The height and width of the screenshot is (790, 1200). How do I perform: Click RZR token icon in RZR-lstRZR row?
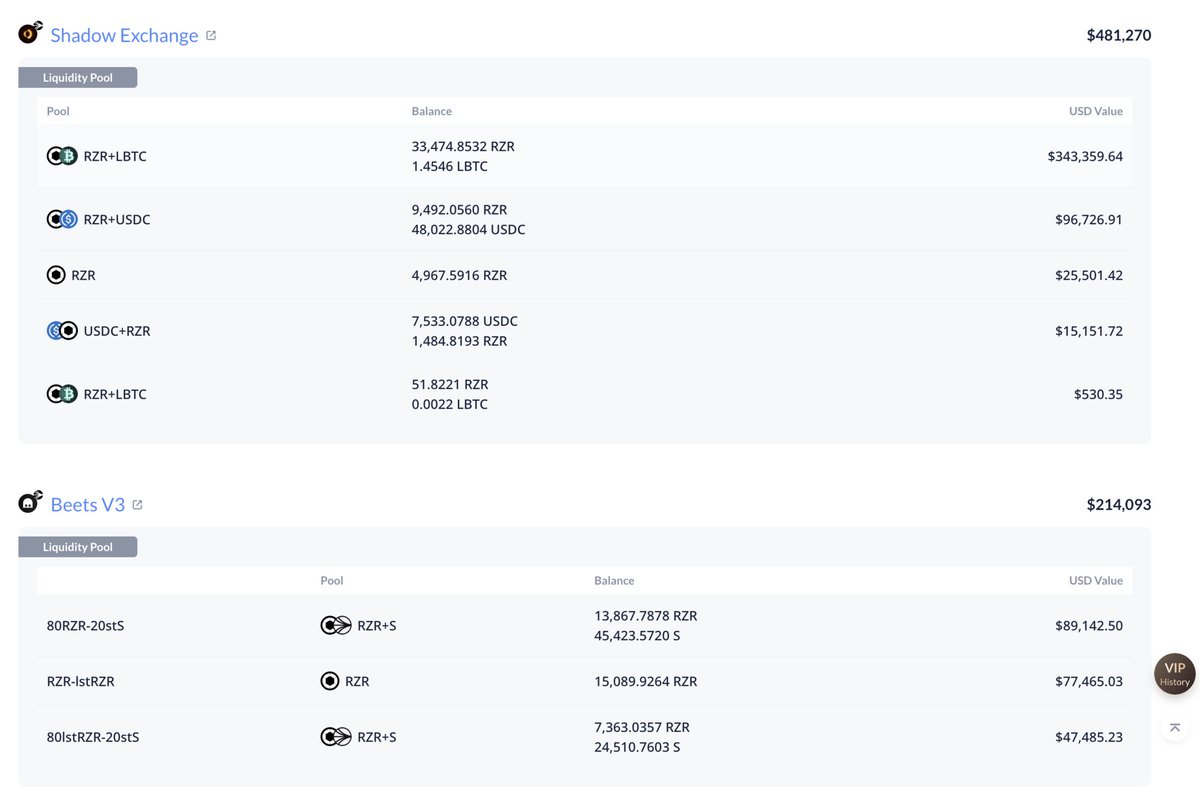[330, 681]
